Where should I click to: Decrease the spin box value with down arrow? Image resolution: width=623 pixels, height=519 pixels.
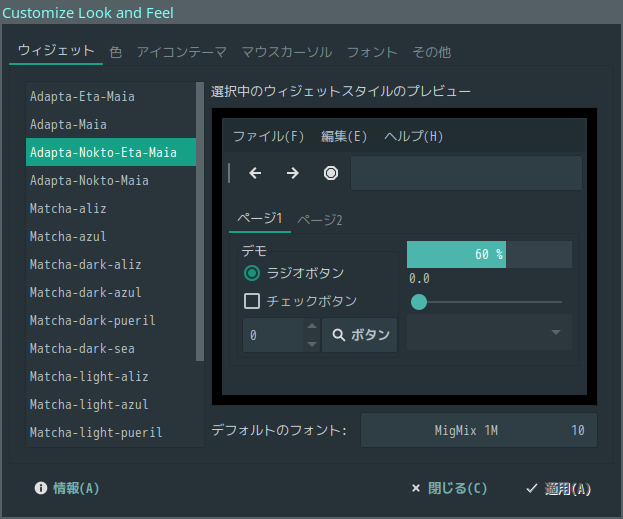312,344
